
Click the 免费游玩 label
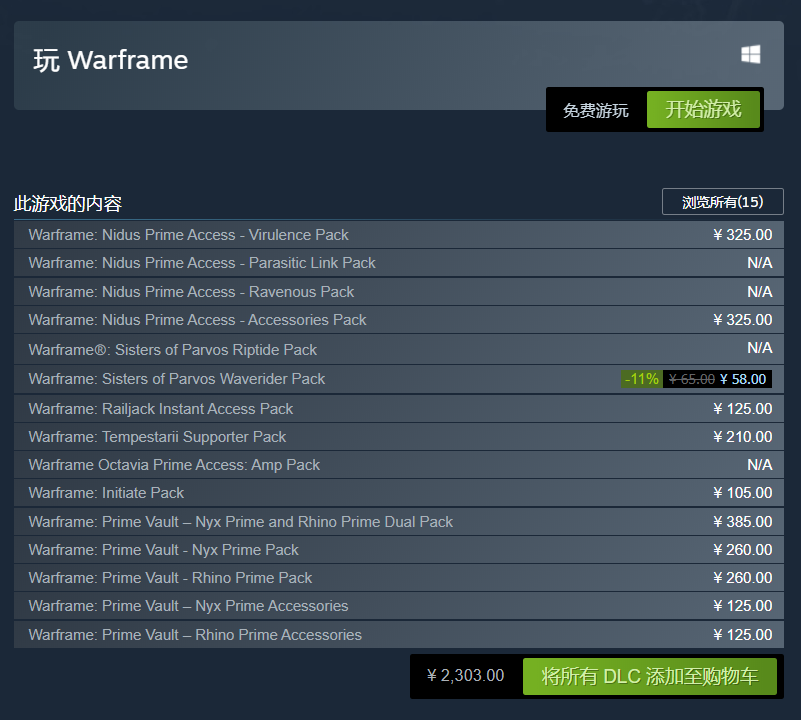(x=596, y=110)
